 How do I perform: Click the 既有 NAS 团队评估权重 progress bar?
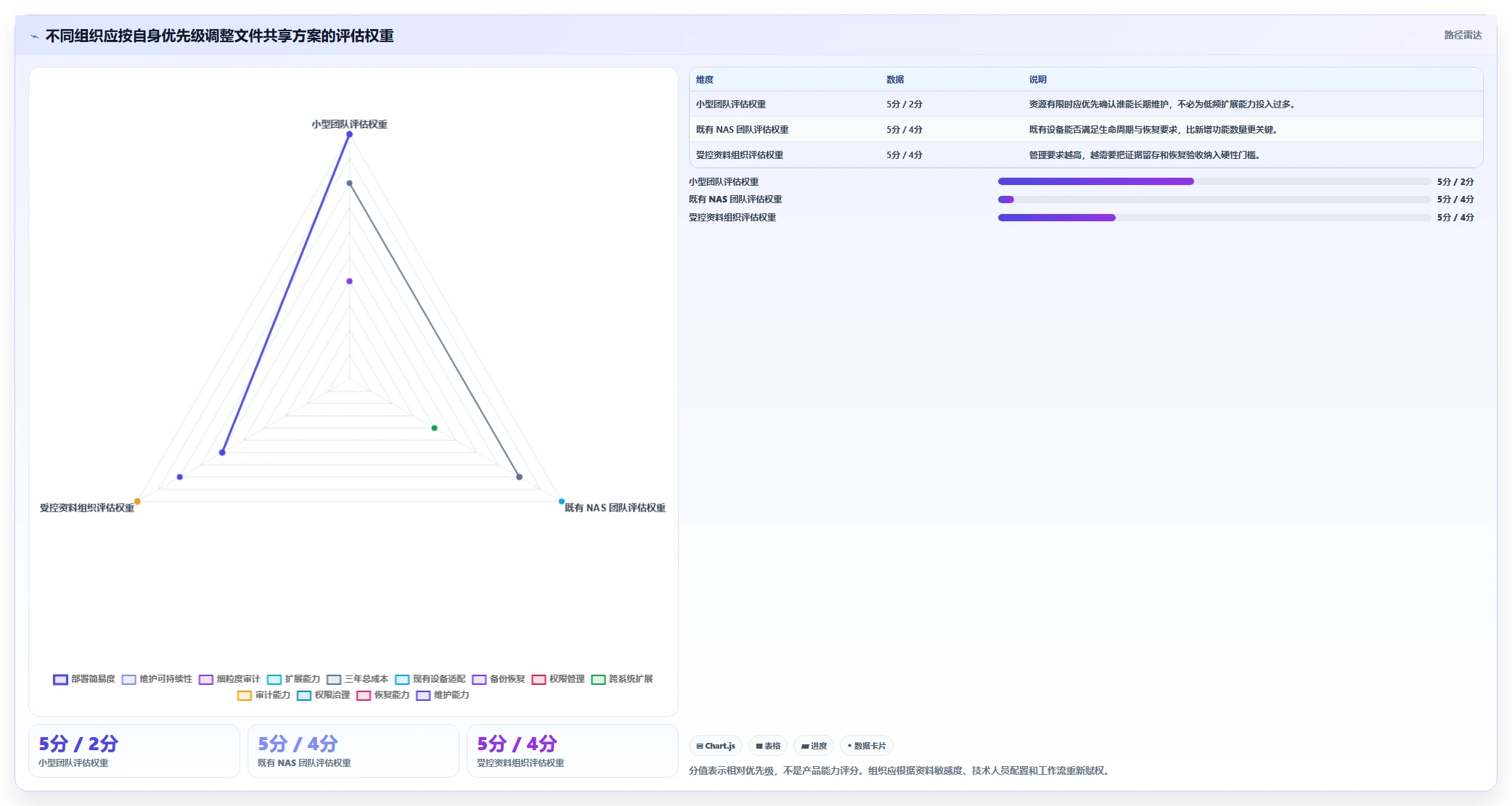point(1214,200)
